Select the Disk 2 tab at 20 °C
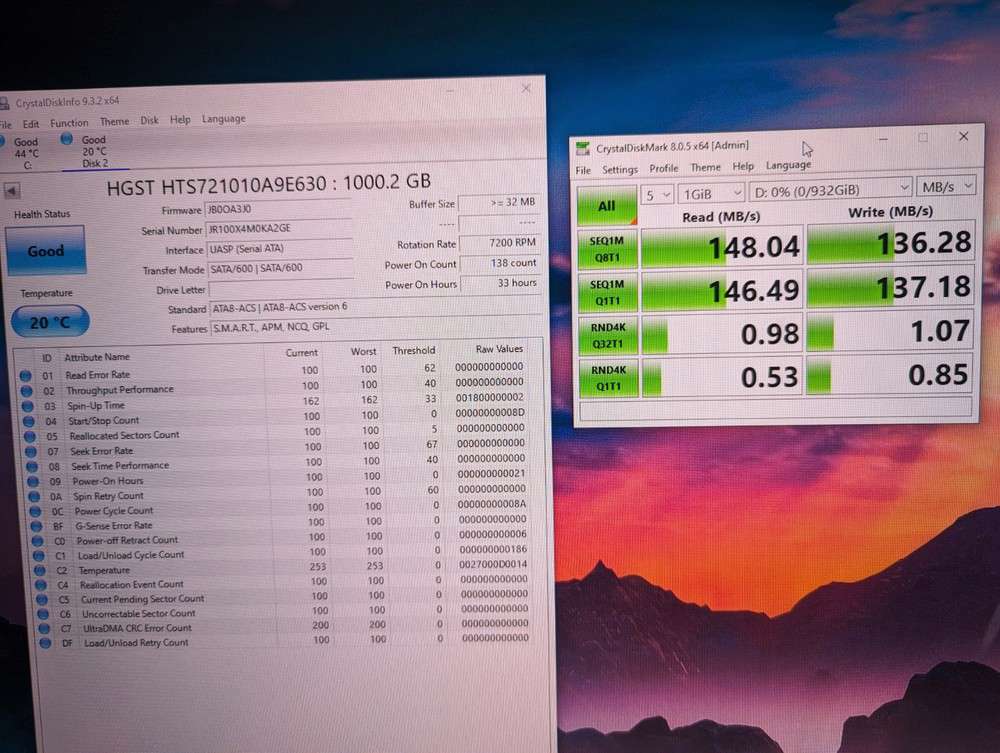The image size is (1000, 753). (93, 152)
